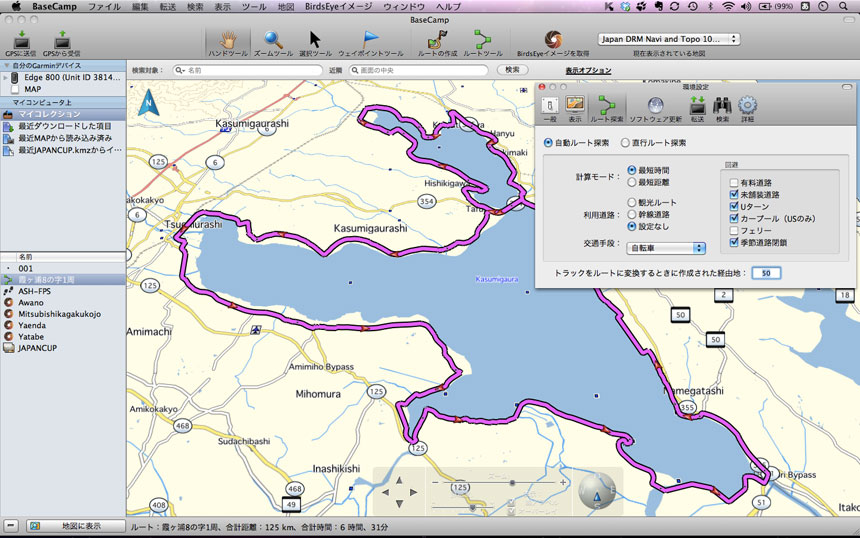Image resolution: width=860 pixels, height=538 pixels.
Task: Select the JAPANCUP item in list
Action: point(63,348)
